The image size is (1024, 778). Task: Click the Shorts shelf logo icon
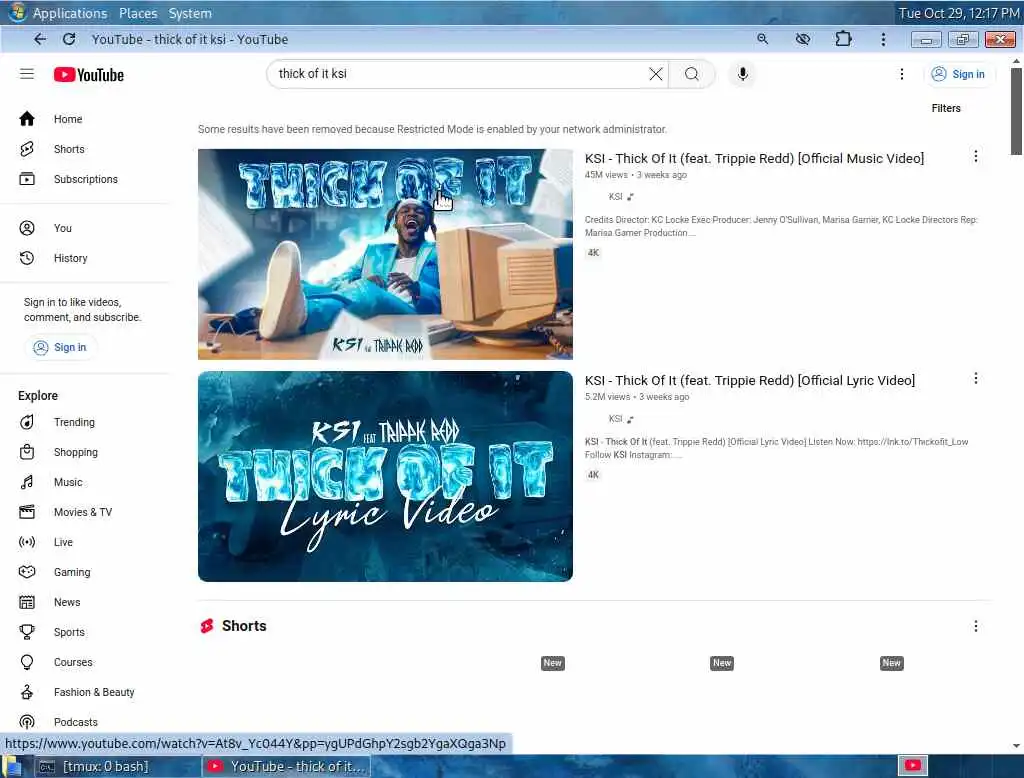207,626
